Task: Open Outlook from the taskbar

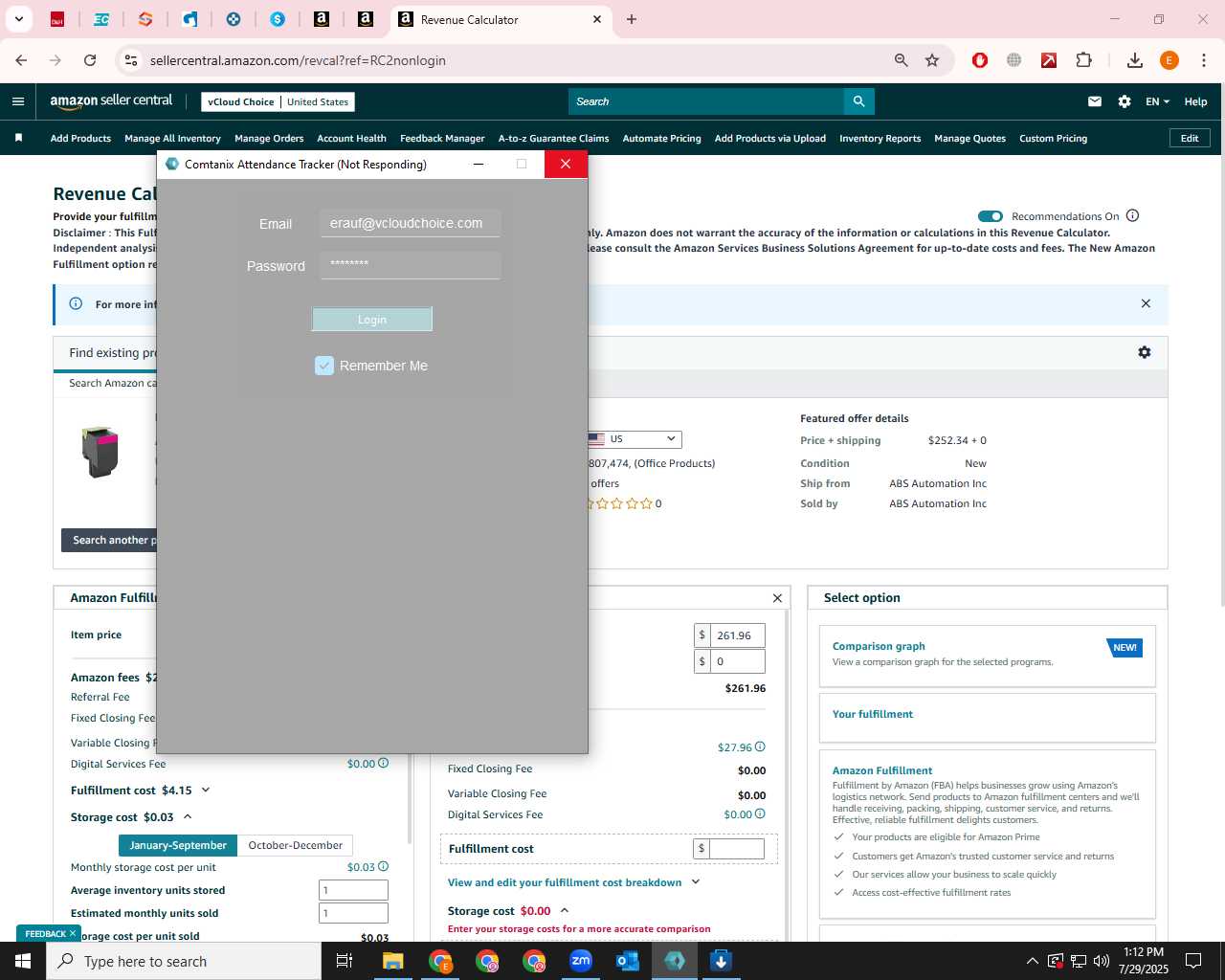Action: pos(628,961)
